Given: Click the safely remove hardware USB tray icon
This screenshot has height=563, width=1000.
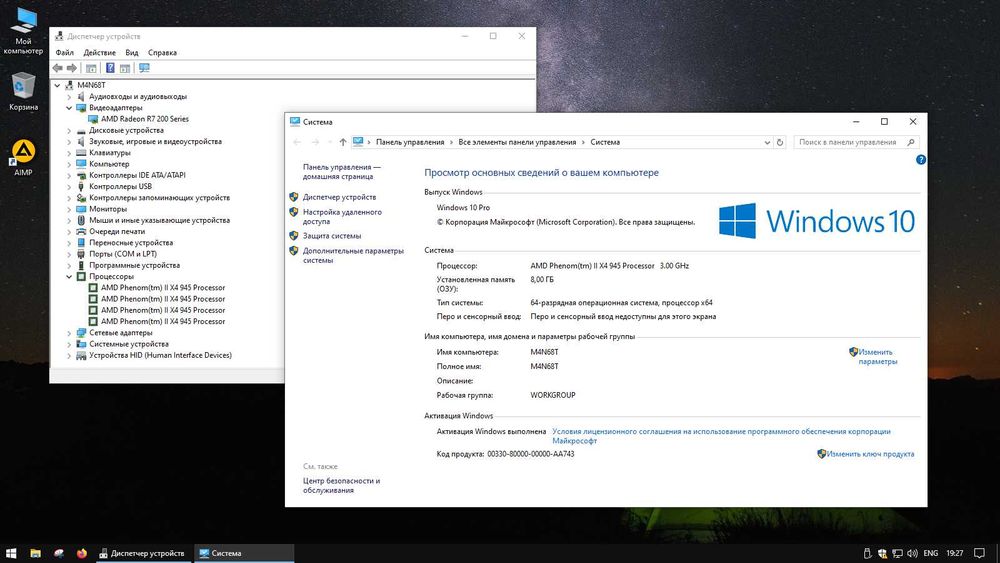Looking at the screenshot, I should (867, 553).
